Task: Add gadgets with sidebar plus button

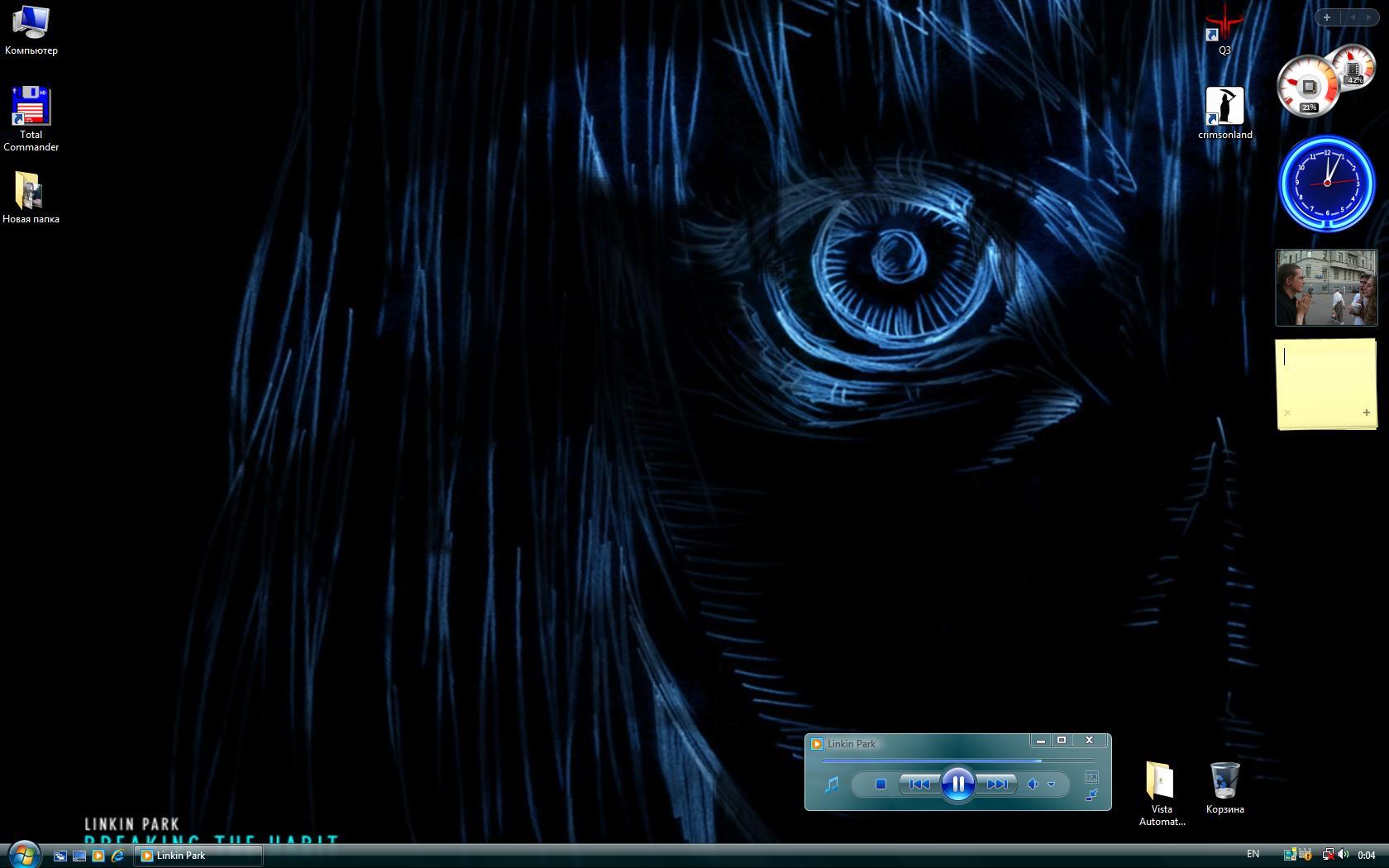Action: click(1327, 17)
